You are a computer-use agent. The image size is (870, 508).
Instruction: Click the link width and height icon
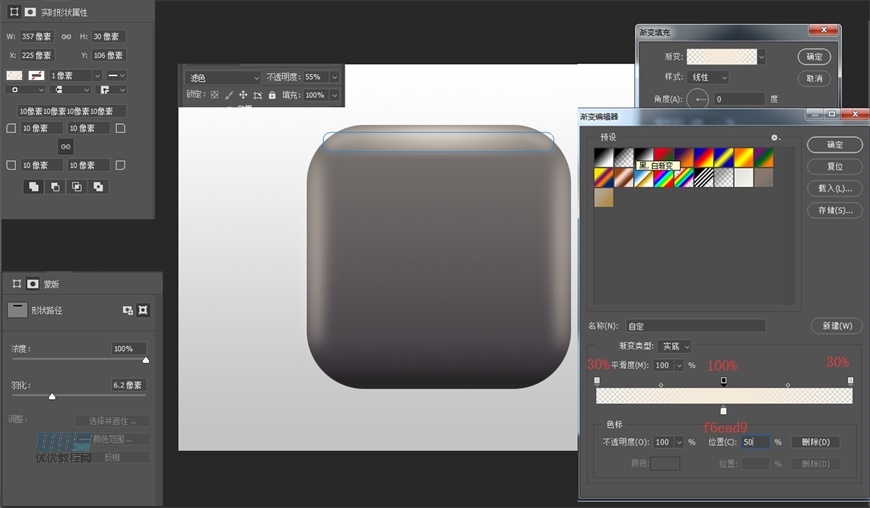click(65, 37)
